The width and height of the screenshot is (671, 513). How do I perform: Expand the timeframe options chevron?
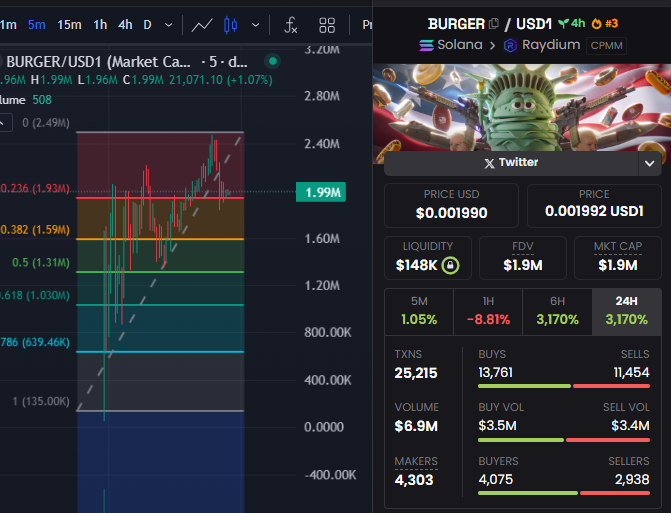169,25
